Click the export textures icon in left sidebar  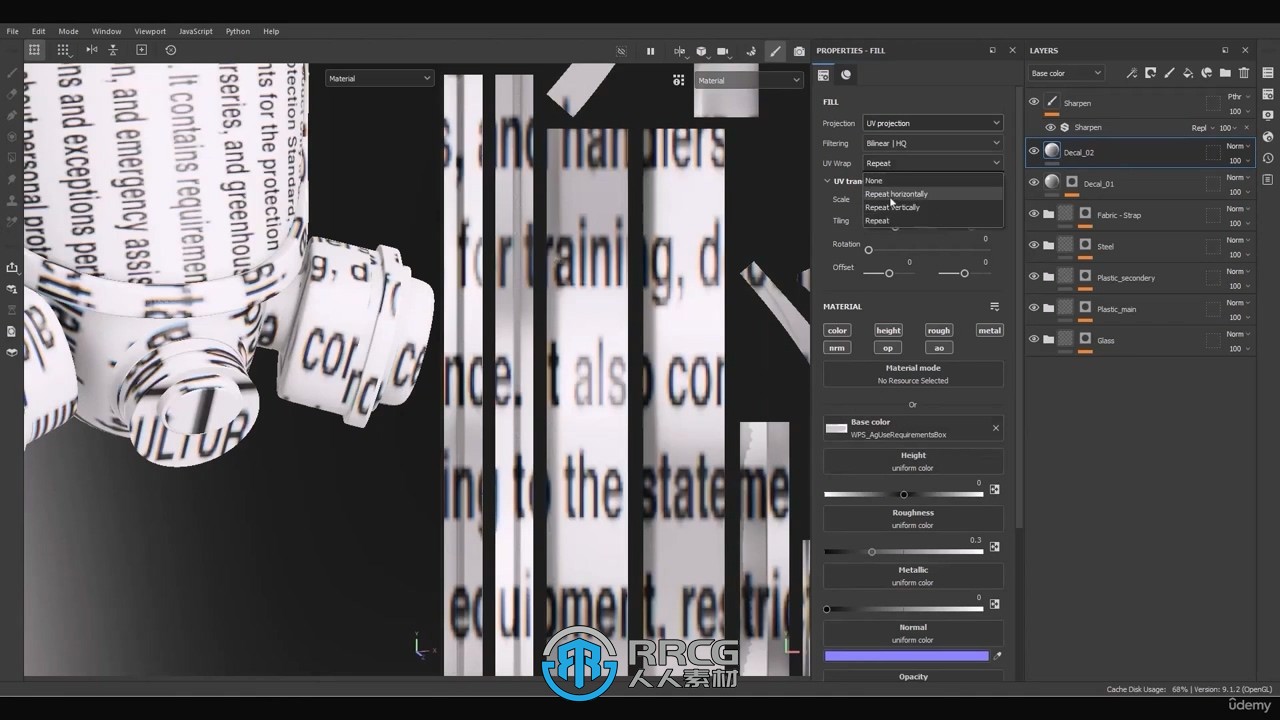12,267
